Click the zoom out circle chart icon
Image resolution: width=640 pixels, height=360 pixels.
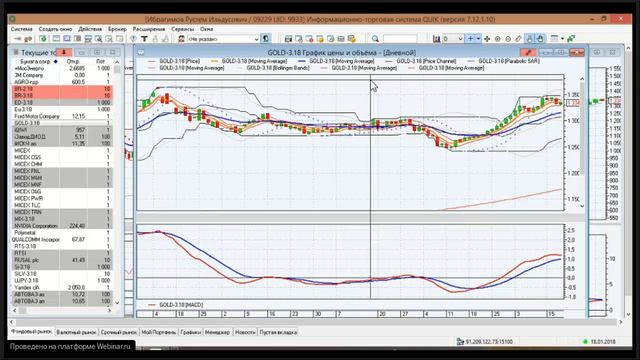(508, 39)
